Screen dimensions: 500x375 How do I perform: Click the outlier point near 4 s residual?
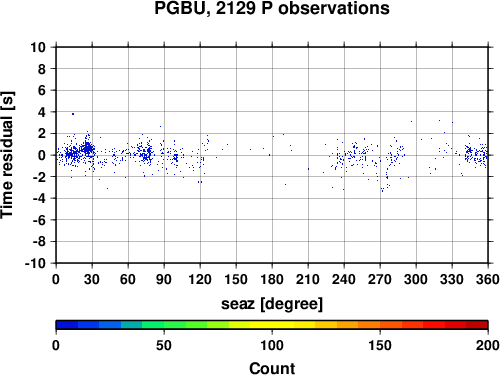click(73, 114)
